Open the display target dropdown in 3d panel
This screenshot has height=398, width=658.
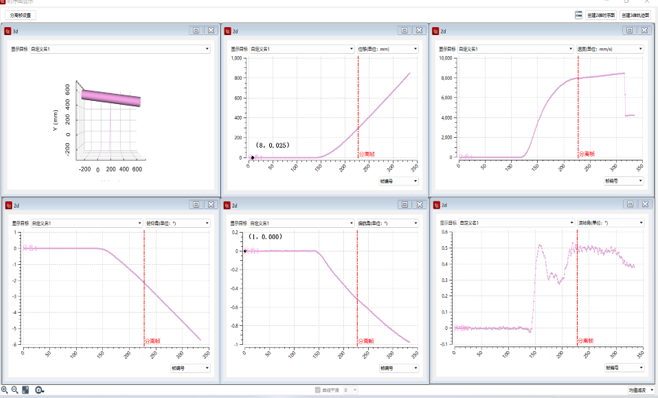click(120, 49)
